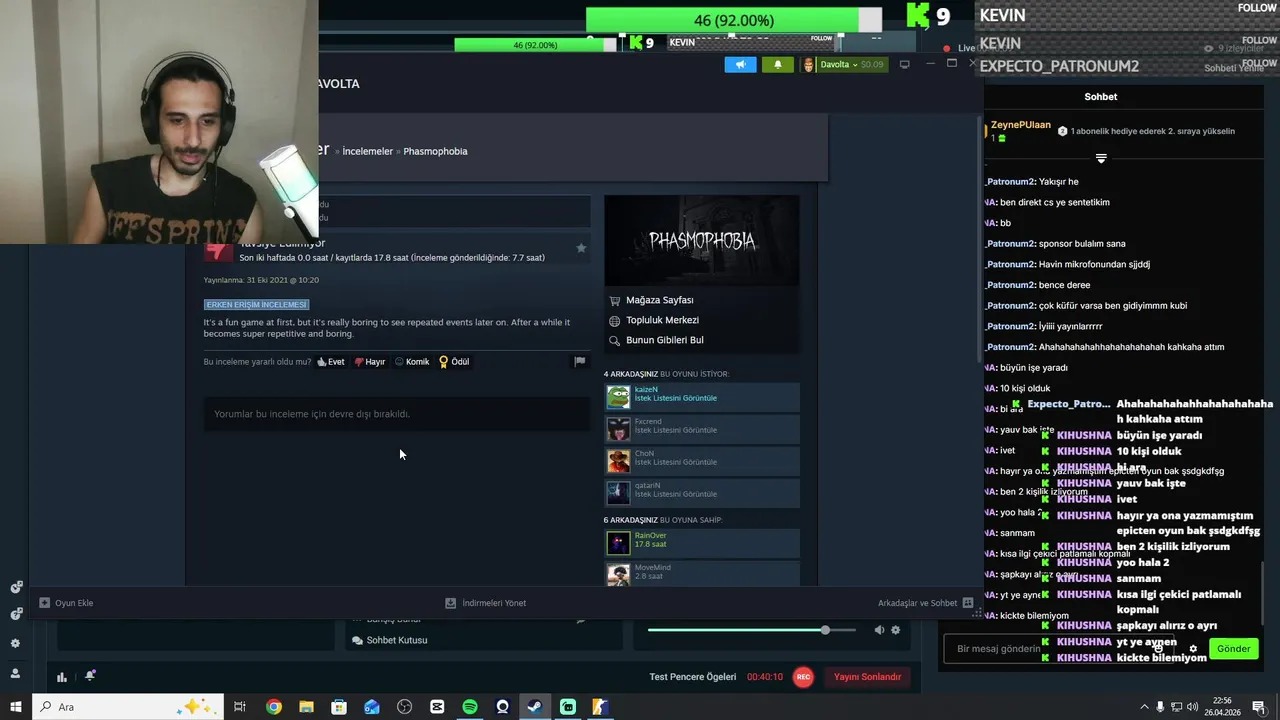This screenshot has width=1280, height=720.
Task: Mark the review as Komik
Action: pyautogui.click(x=412, y=362)
